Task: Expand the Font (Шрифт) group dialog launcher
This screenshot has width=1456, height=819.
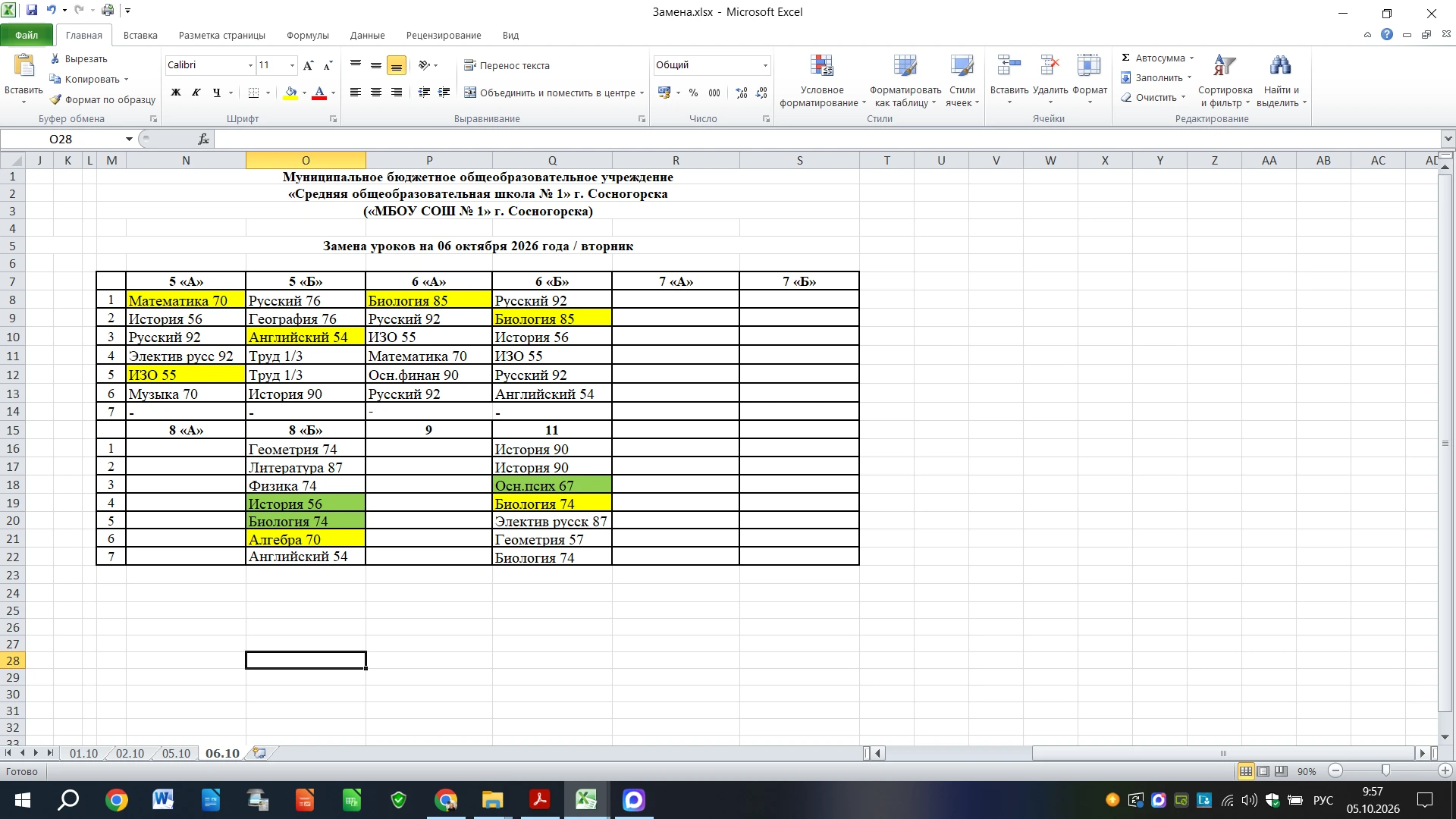Action: pyautogui.click(x=333, y=119)
